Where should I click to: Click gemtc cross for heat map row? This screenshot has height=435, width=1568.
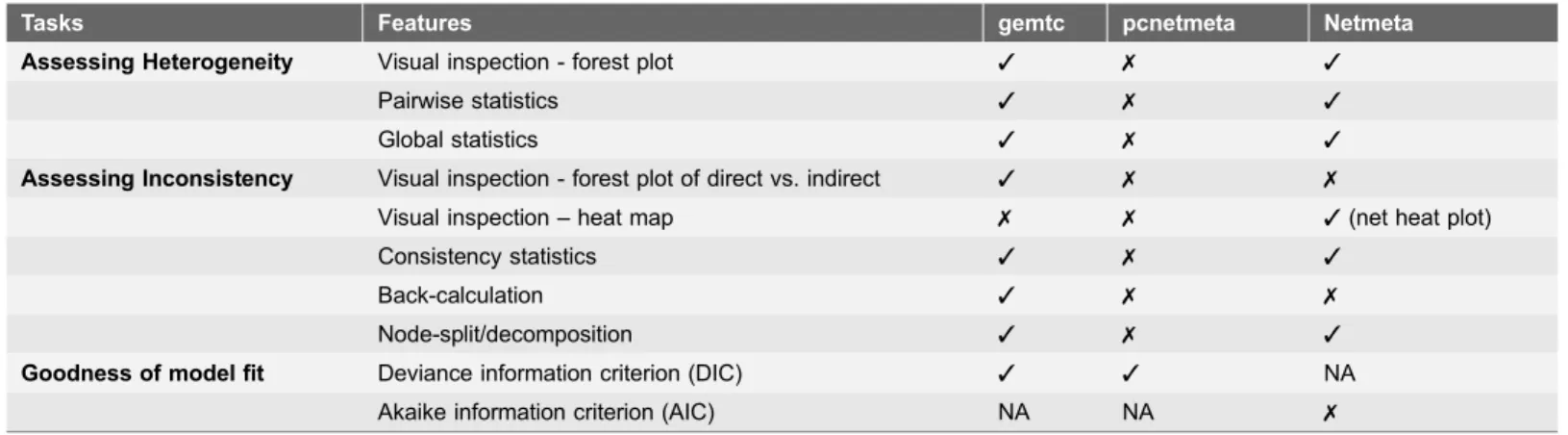1005,218
